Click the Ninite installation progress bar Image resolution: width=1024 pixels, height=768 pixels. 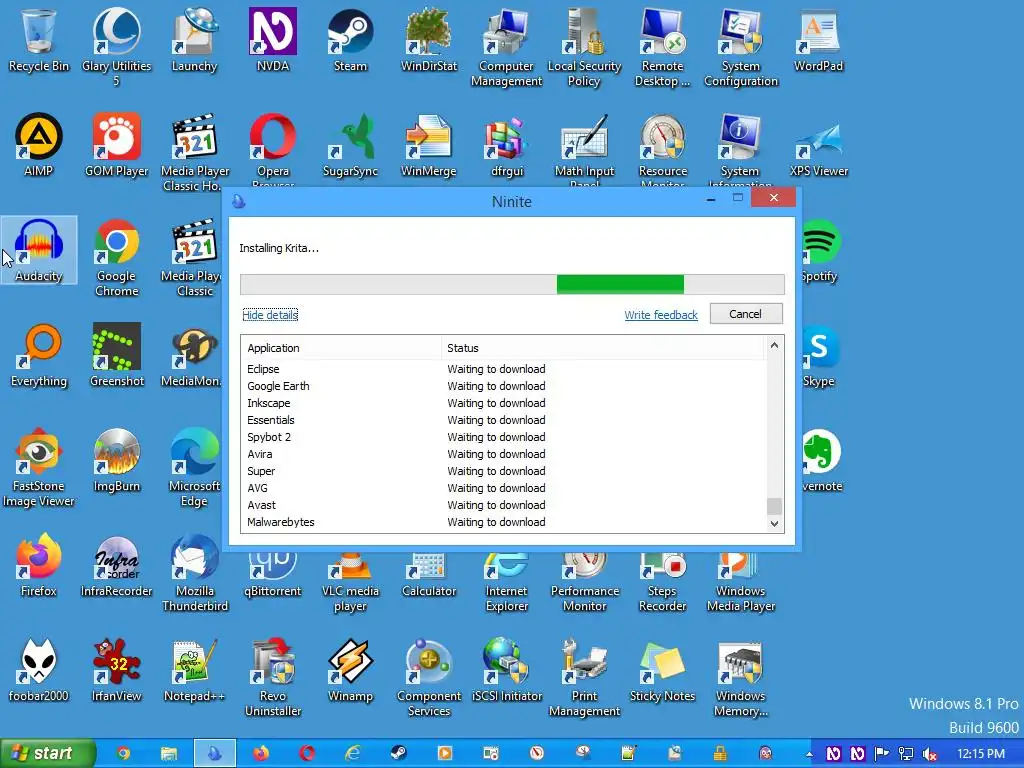(x=512, y=284)
